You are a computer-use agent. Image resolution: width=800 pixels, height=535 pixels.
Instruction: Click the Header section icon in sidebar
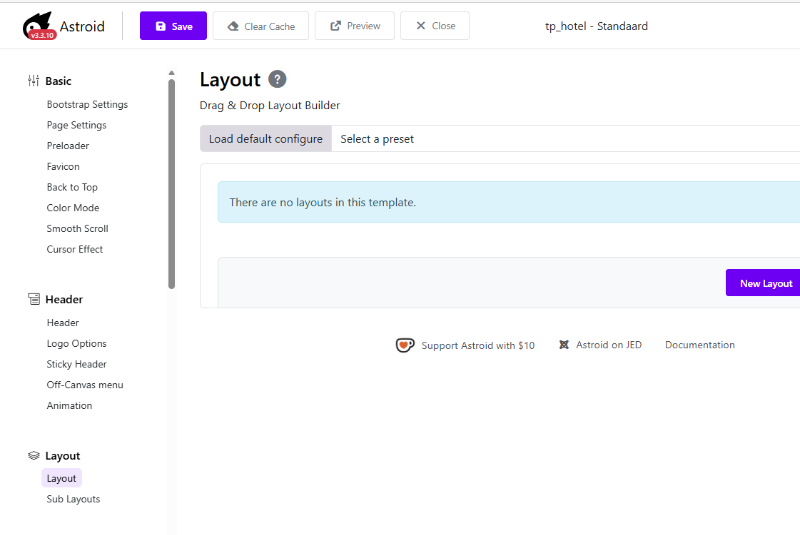click(33, 299)
